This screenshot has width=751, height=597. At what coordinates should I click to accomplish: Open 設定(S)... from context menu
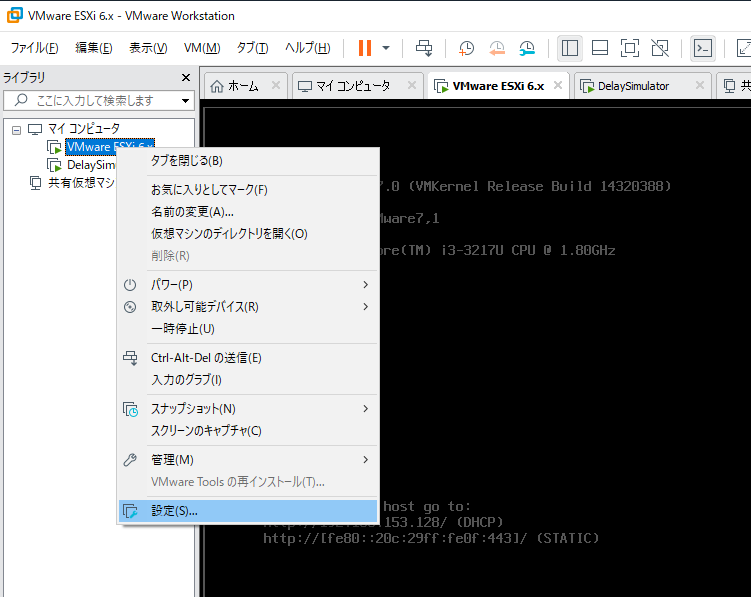point(248,511)
